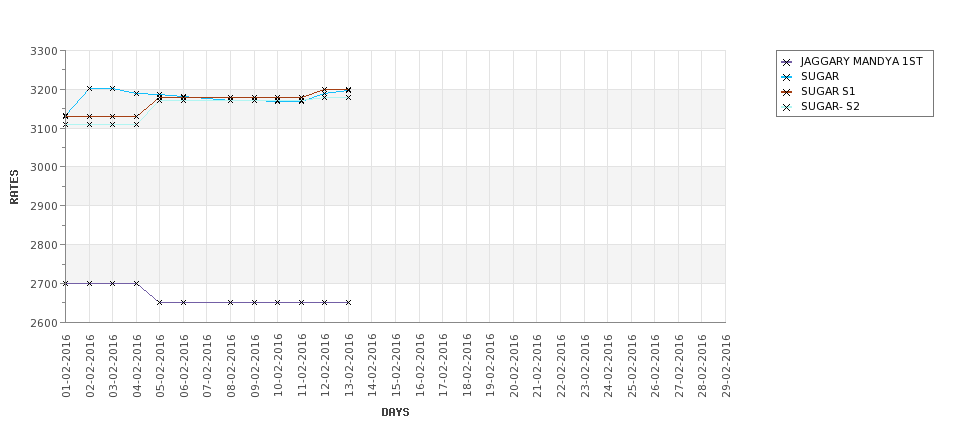
Task: Click SUGAR- S2 data point at 13-02-2016
Action: point(348,98)
